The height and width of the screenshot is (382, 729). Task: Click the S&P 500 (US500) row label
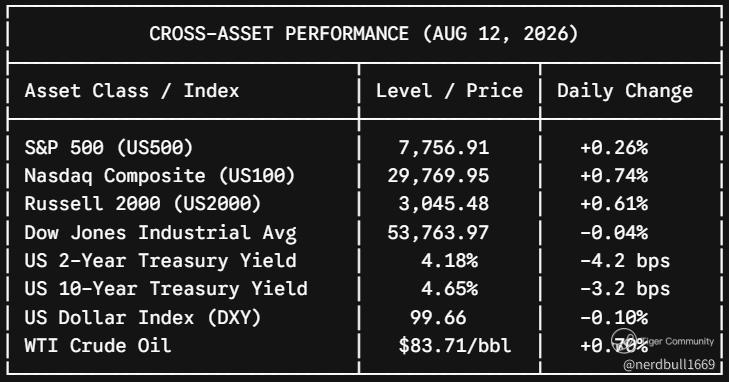[108, 148]
